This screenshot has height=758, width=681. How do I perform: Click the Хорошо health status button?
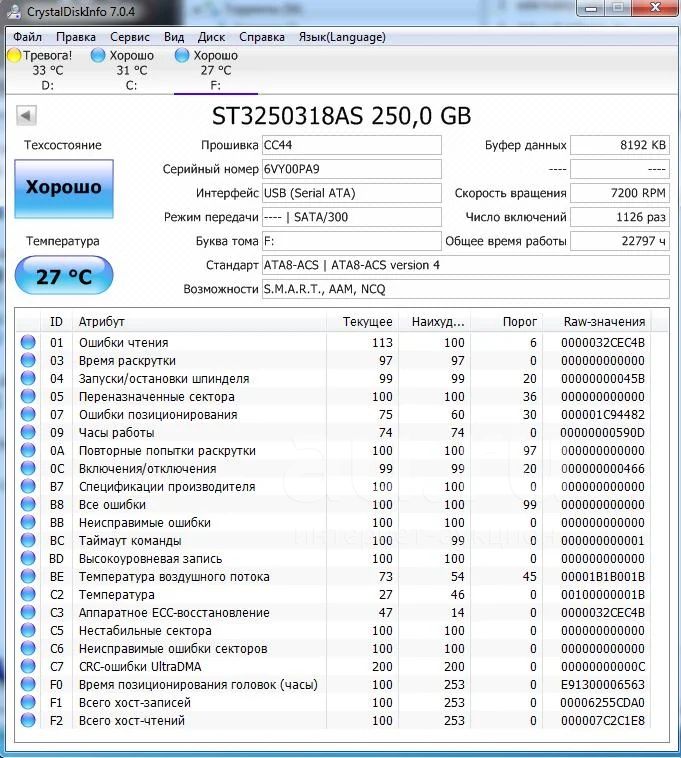pos(64,189)
